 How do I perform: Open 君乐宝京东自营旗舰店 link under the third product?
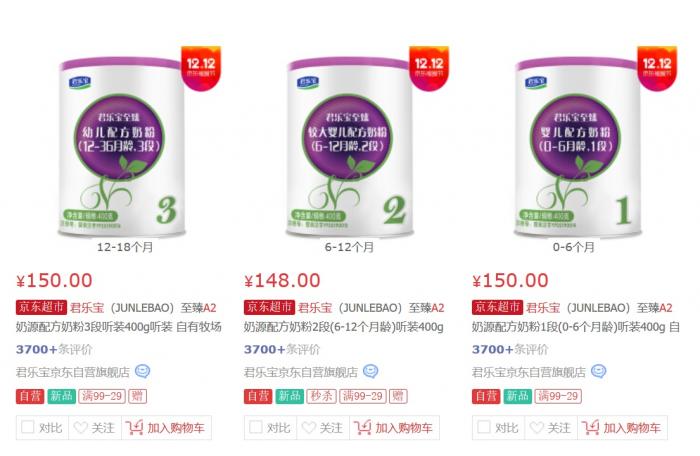coord(529,372)
